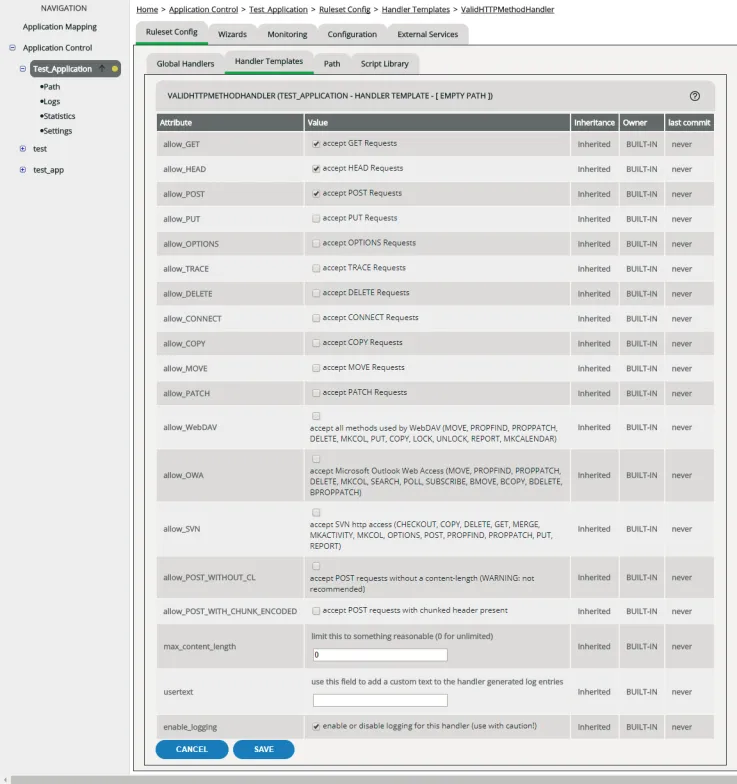Image resolution: width=737 pixels, height=784 pixels.
Task: Click the allow_GET attribute cell
Action: point(230,144)
